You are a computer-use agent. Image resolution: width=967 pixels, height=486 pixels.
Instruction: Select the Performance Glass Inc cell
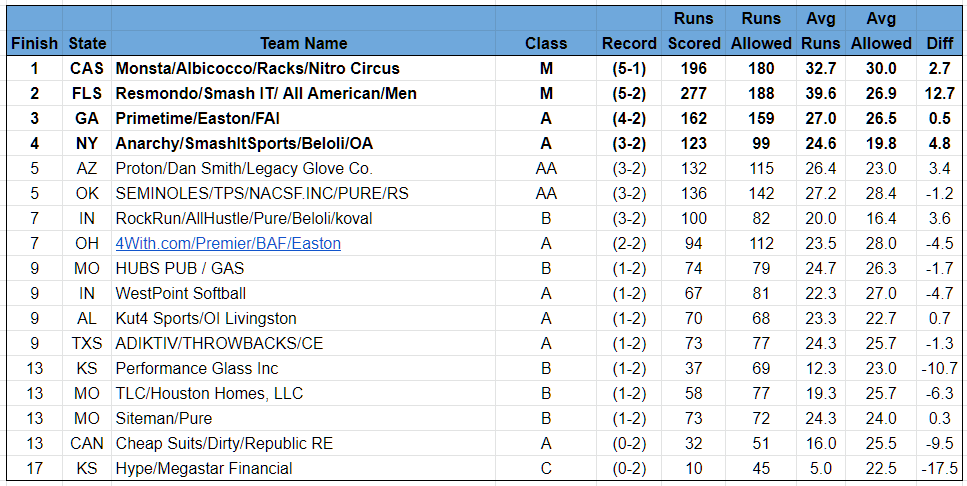point(303,368)
